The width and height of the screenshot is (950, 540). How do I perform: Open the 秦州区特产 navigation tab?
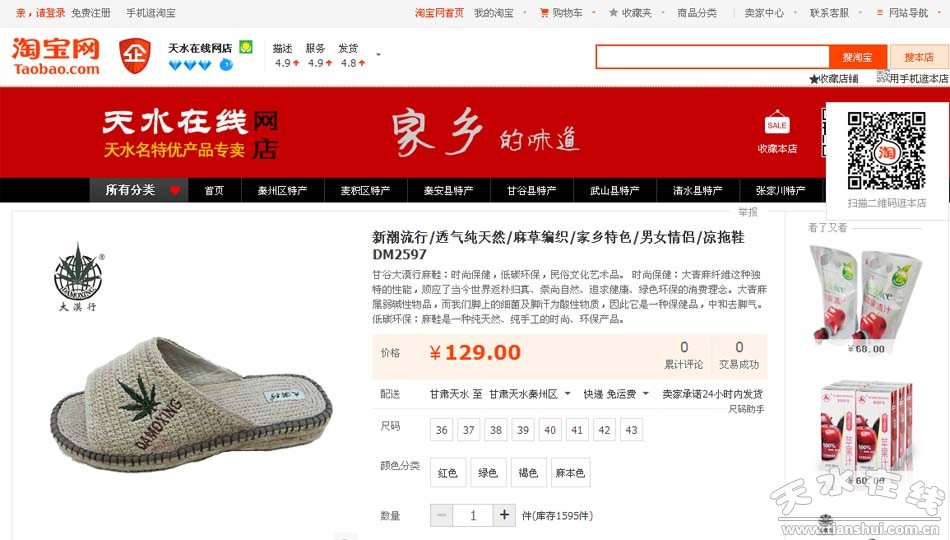282,190
